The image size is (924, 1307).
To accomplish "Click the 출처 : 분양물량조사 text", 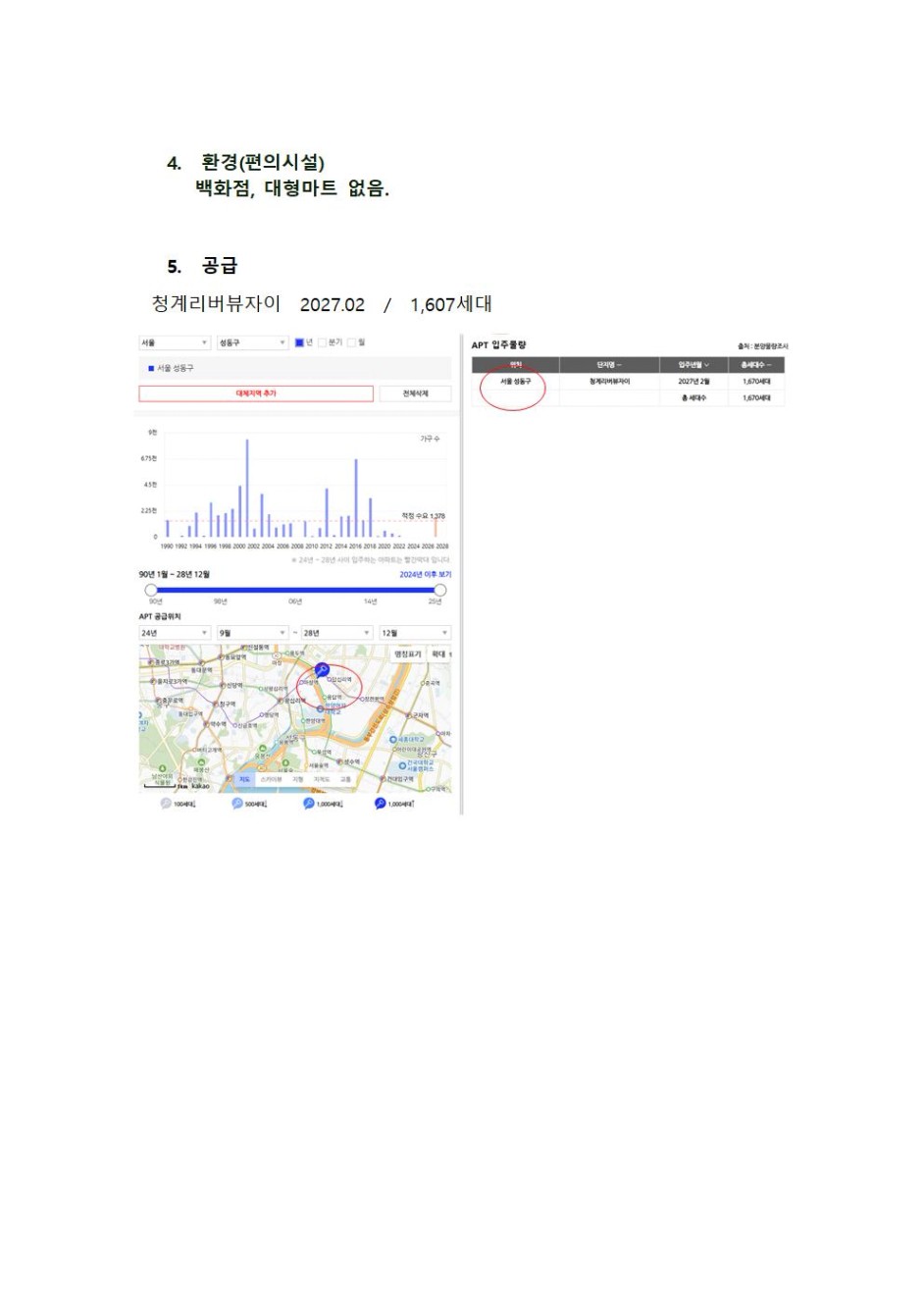I will (x=763, y=346).
